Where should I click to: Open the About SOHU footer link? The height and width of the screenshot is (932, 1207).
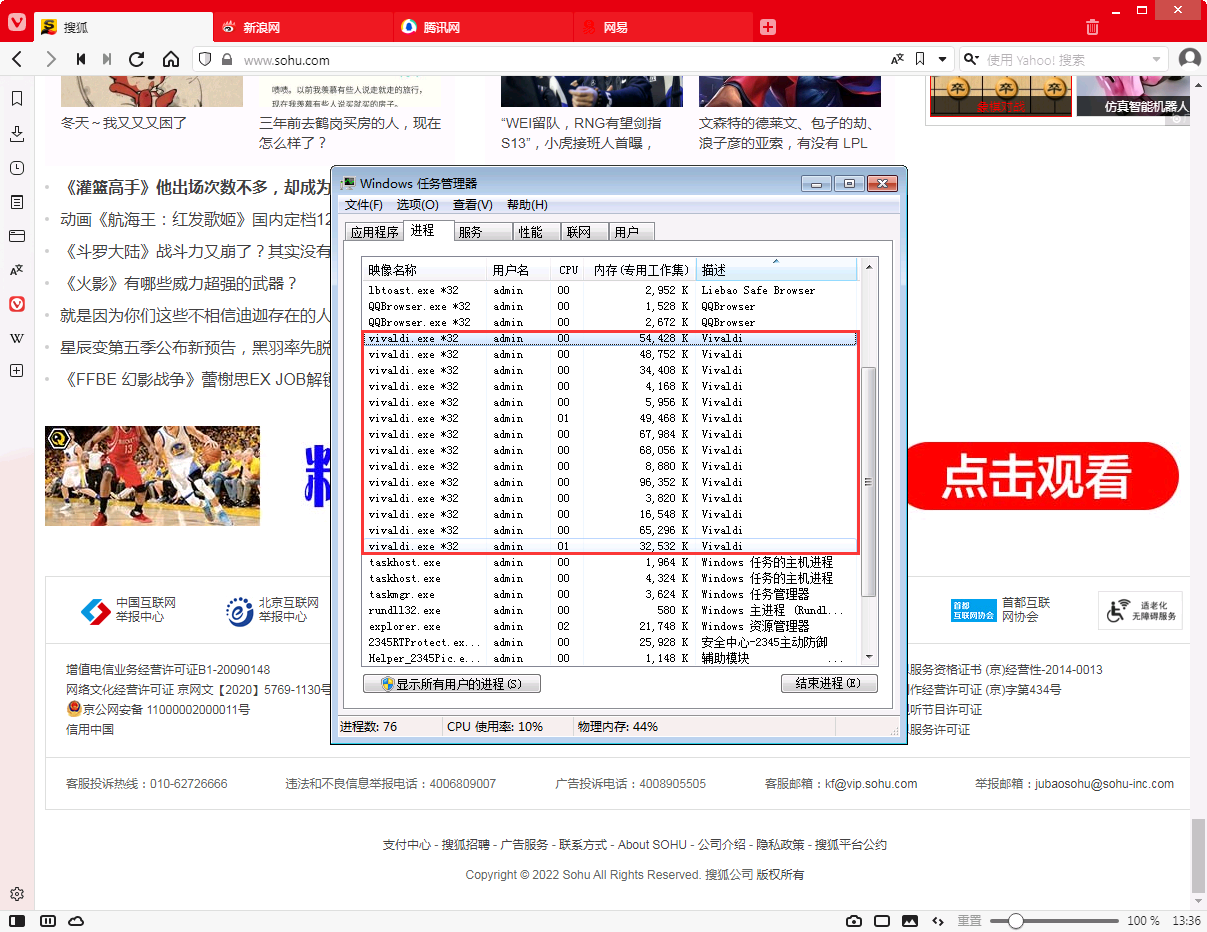[x=652, y=845]
